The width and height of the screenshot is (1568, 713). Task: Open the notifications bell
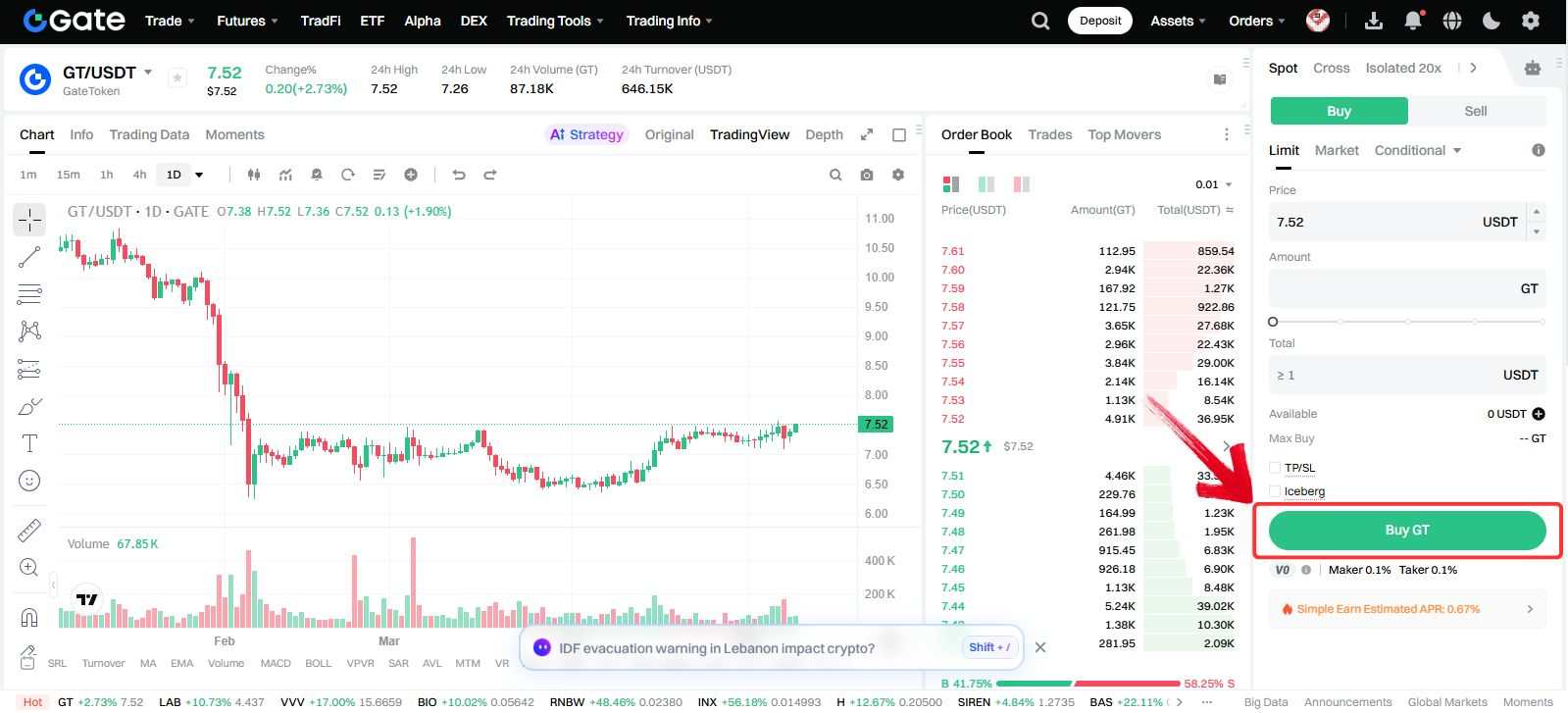tap(1413, 21)
